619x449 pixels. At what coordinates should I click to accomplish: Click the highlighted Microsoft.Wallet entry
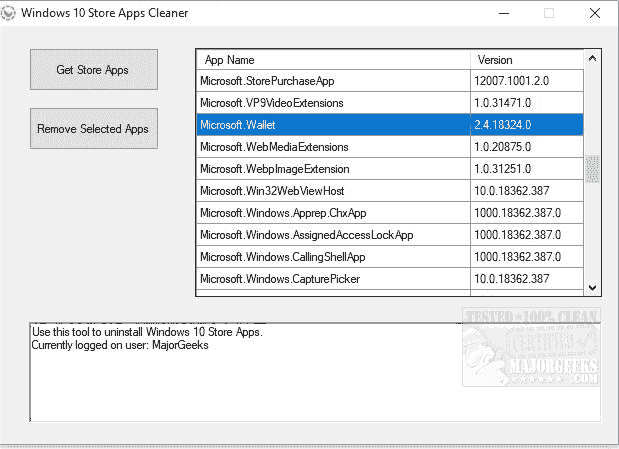[x=332, y=125]
